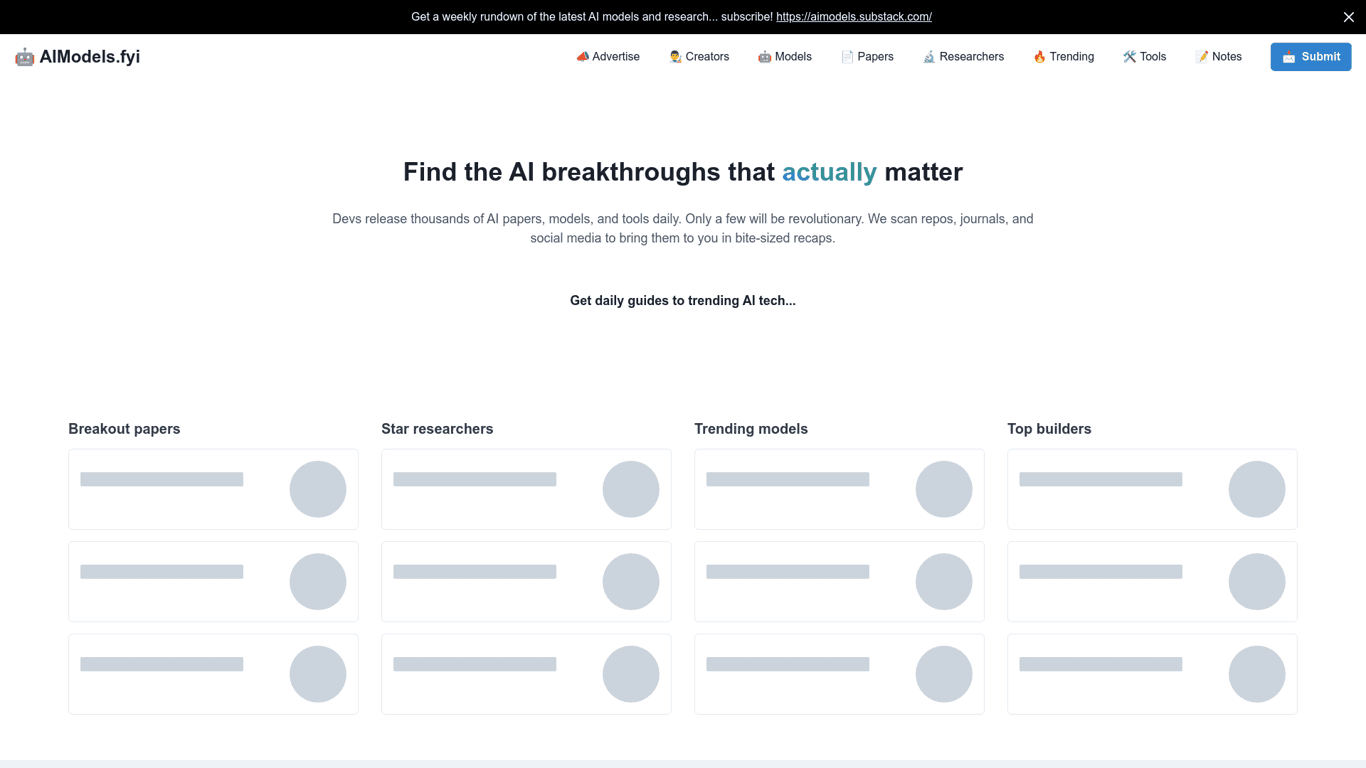
Task: Click the megaphone icon next to Advertise
Action: (582, 57)
